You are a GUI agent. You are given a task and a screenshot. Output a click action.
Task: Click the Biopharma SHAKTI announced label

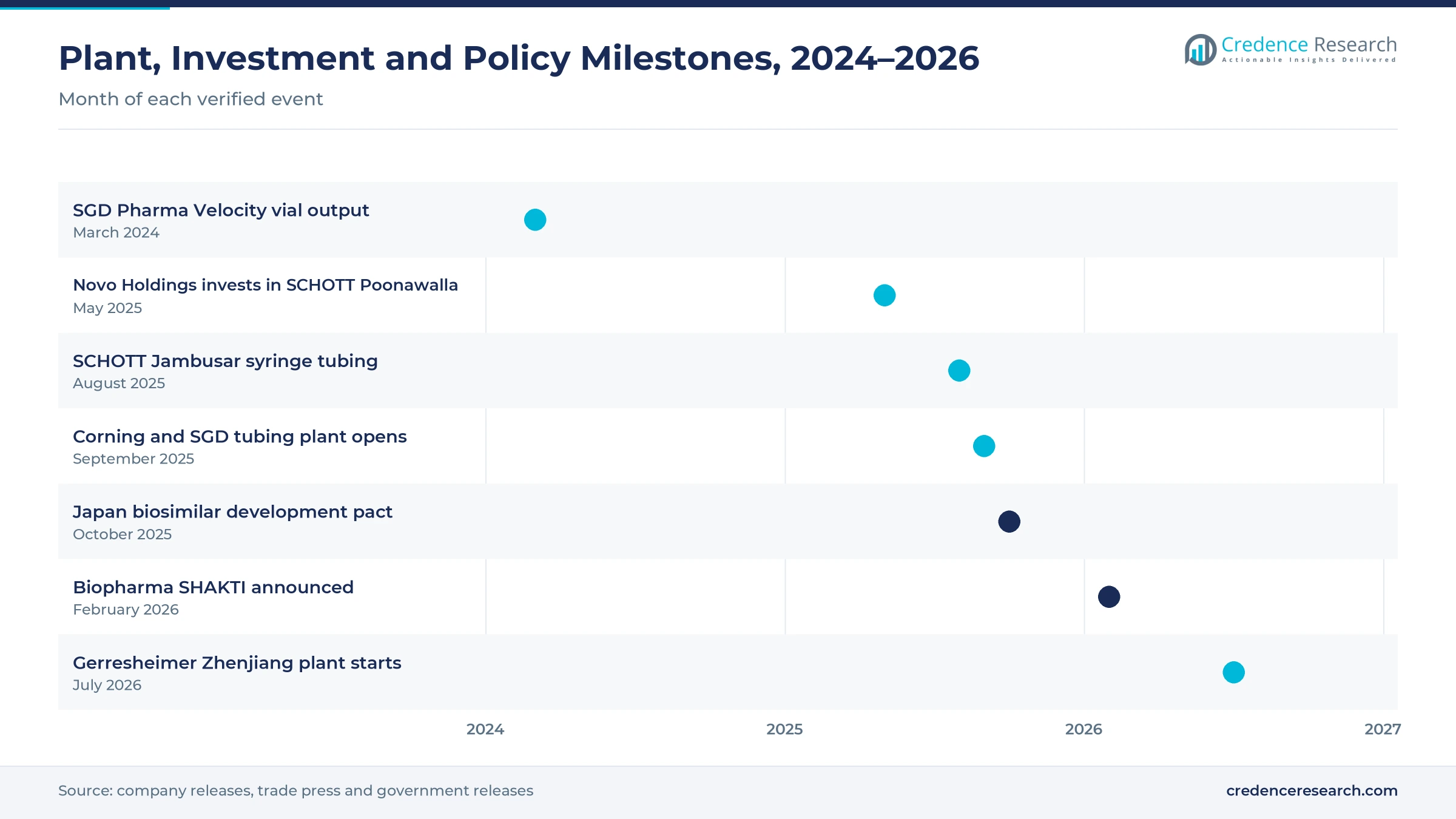click(x=213, y=587)
